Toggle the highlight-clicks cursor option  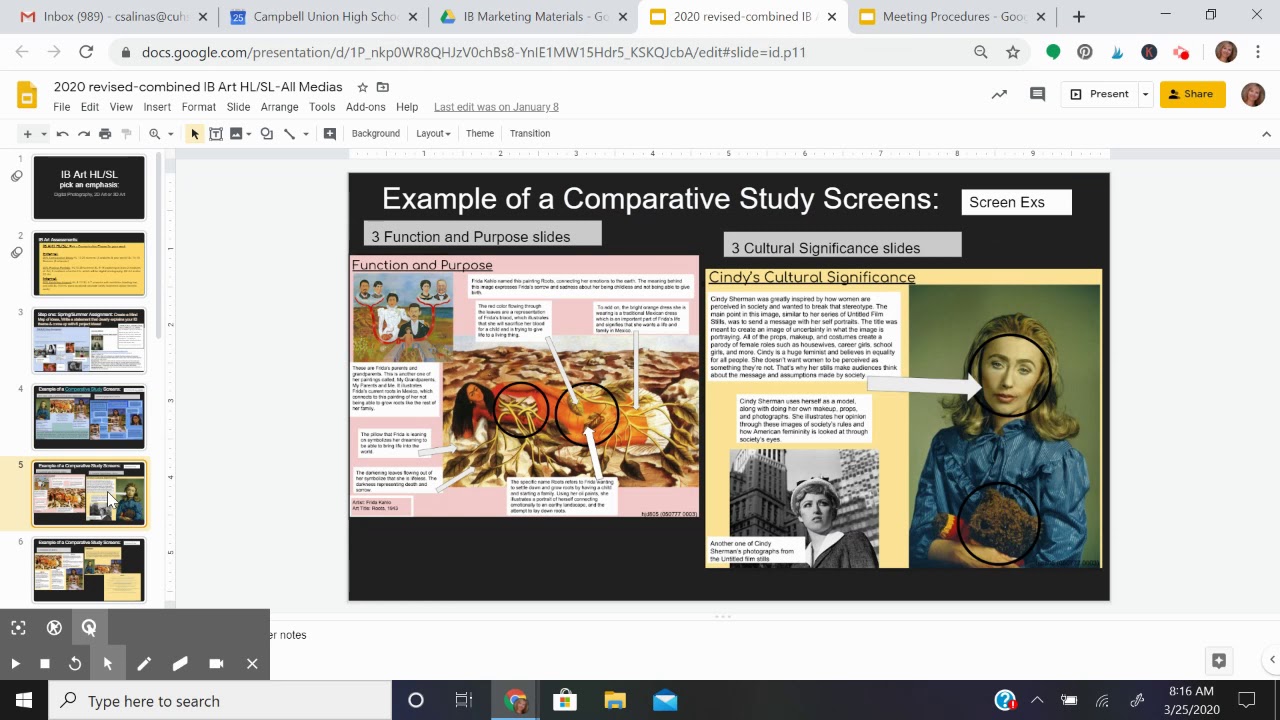[x=89, y=627]
